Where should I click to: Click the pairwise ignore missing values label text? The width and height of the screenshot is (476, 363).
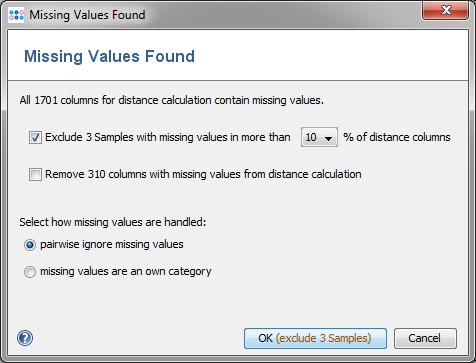click(112, 244)
